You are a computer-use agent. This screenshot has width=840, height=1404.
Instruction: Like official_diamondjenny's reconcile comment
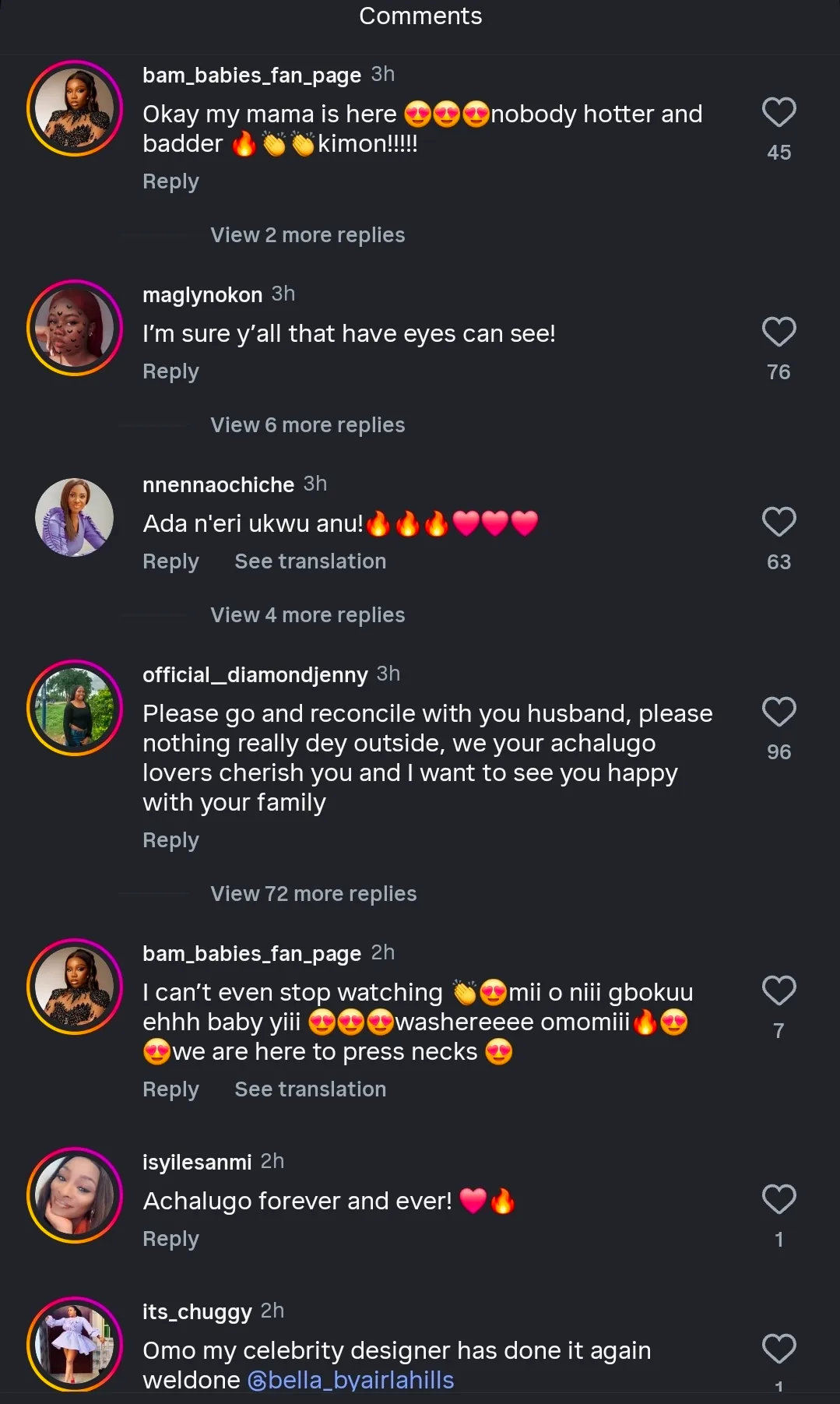pos(778,713)
